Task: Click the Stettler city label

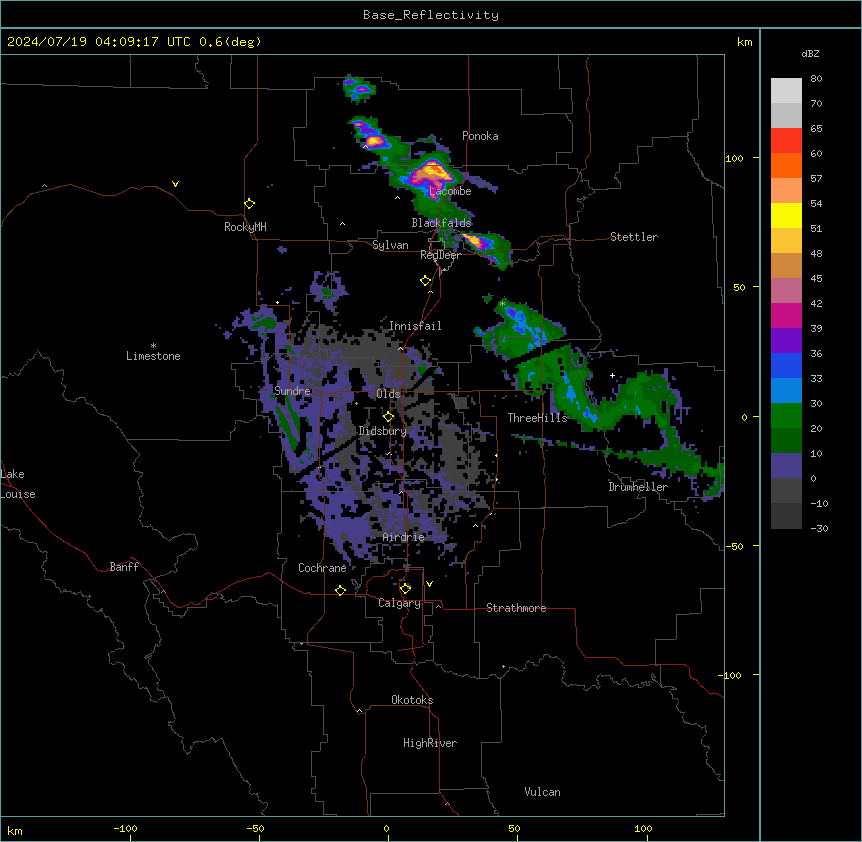Action: coord(634,237)
